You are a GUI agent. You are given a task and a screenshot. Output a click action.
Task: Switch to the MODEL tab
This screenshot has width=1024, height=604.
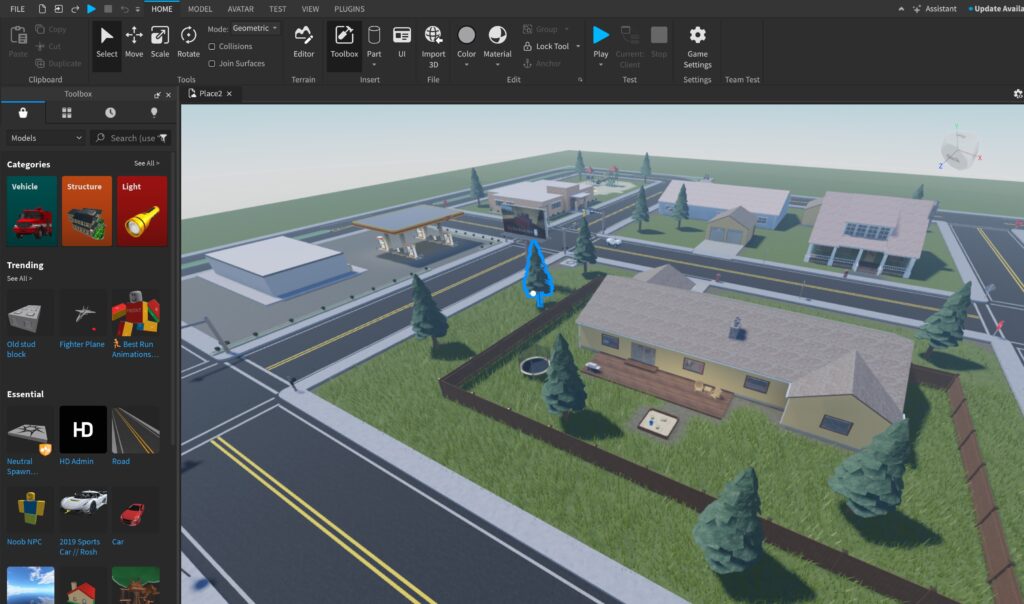[x=200, y=9]
